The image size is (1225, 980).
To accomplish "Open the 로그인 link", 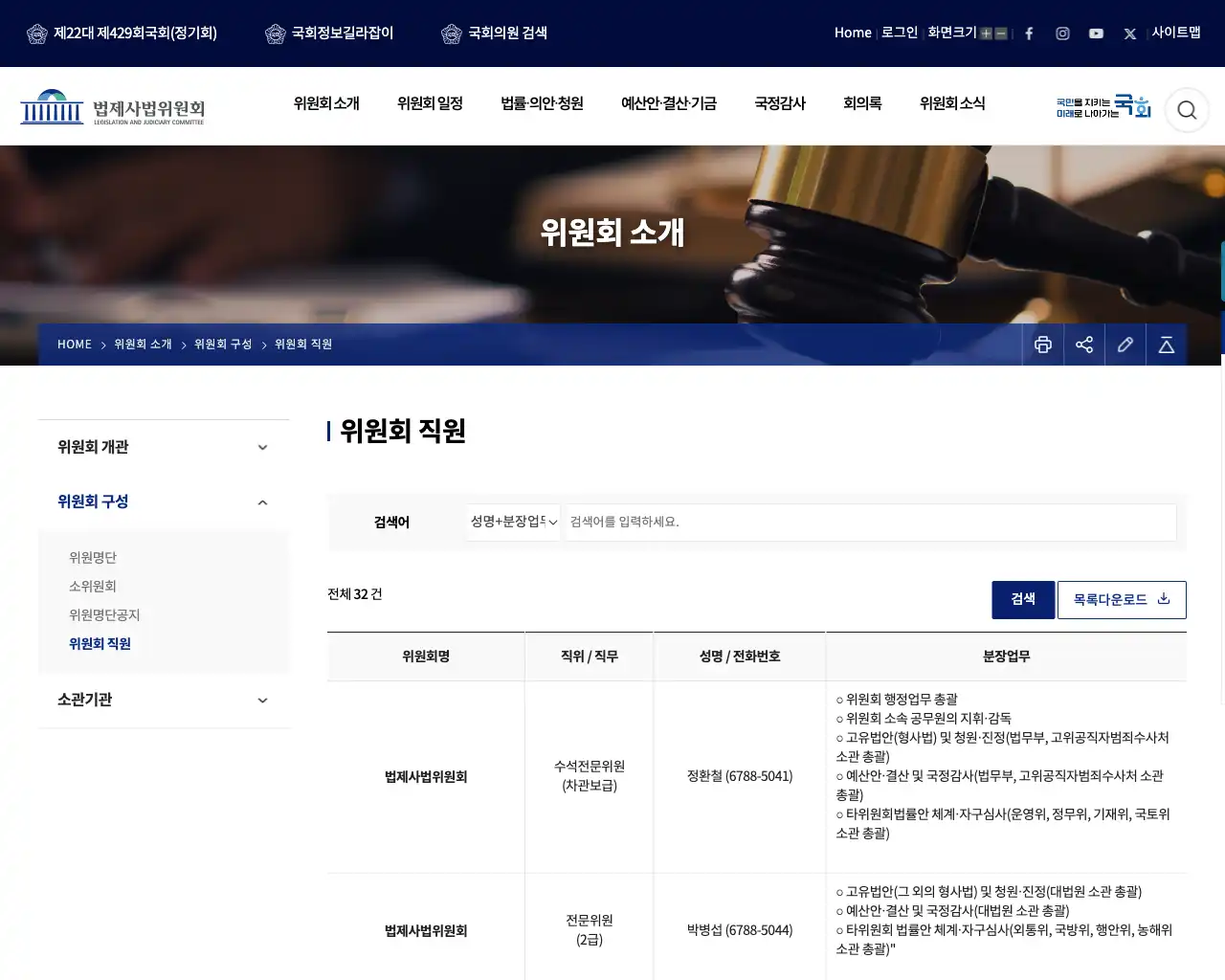I will click(900, 33).
